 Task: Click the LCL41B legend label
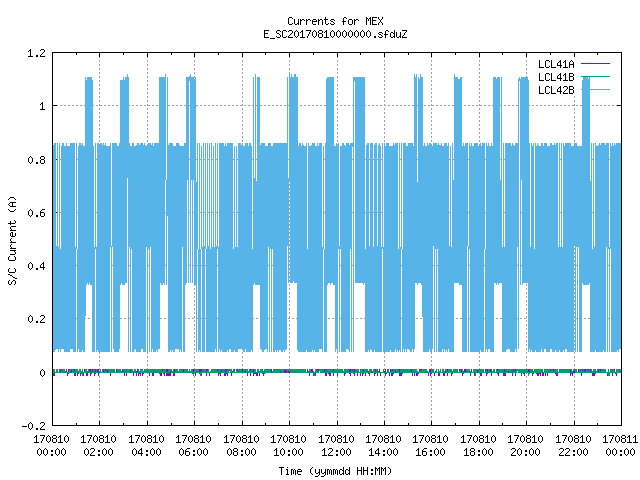[x=556, y=77]
